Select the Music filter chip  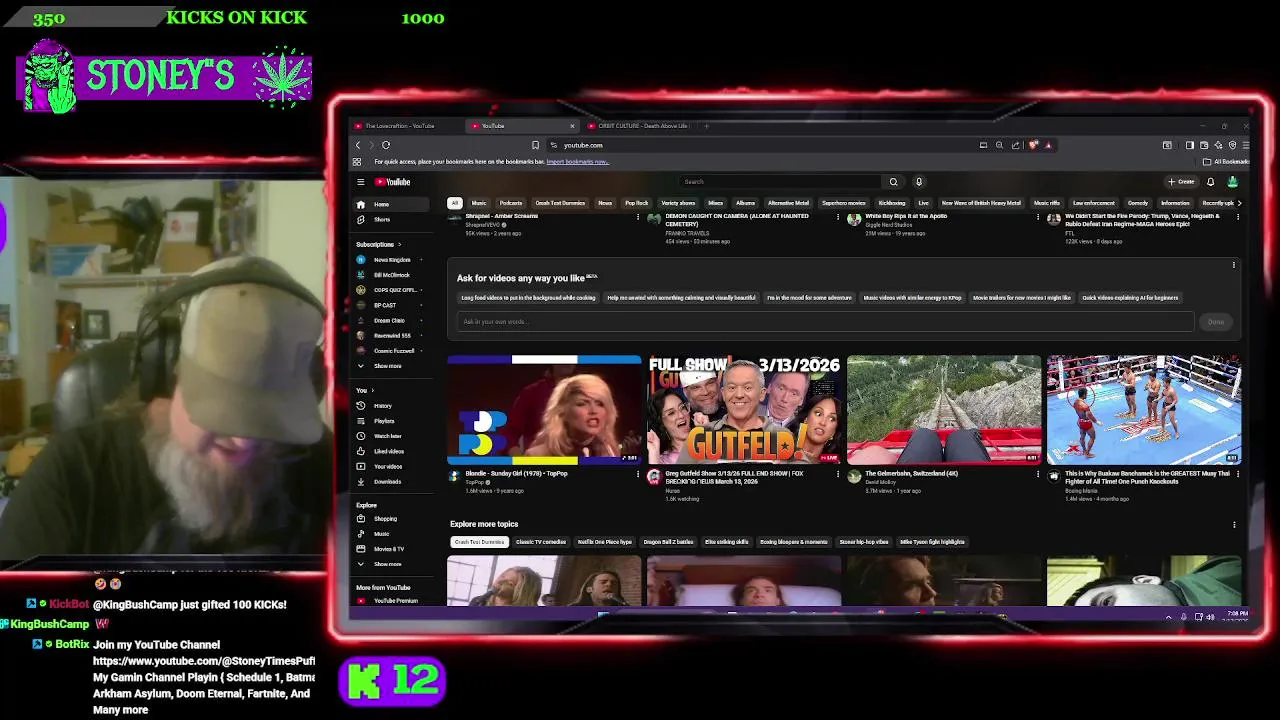(x=479, y=203)
